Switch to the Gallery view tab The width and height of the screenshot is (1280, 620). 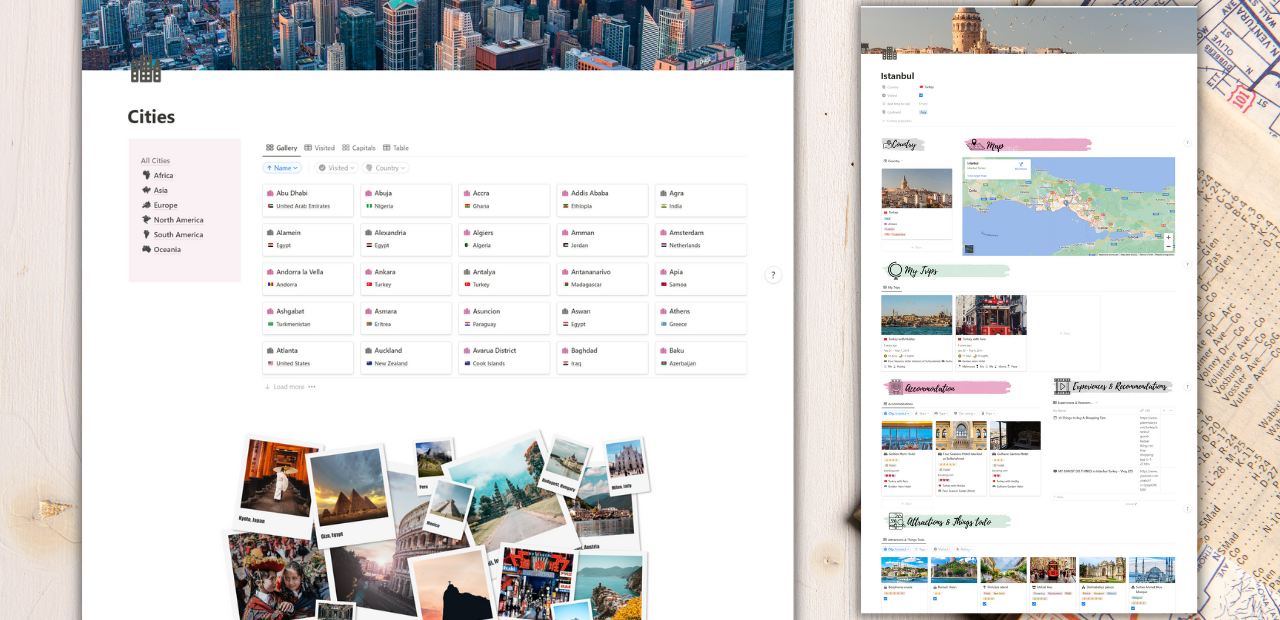[281, 148]
